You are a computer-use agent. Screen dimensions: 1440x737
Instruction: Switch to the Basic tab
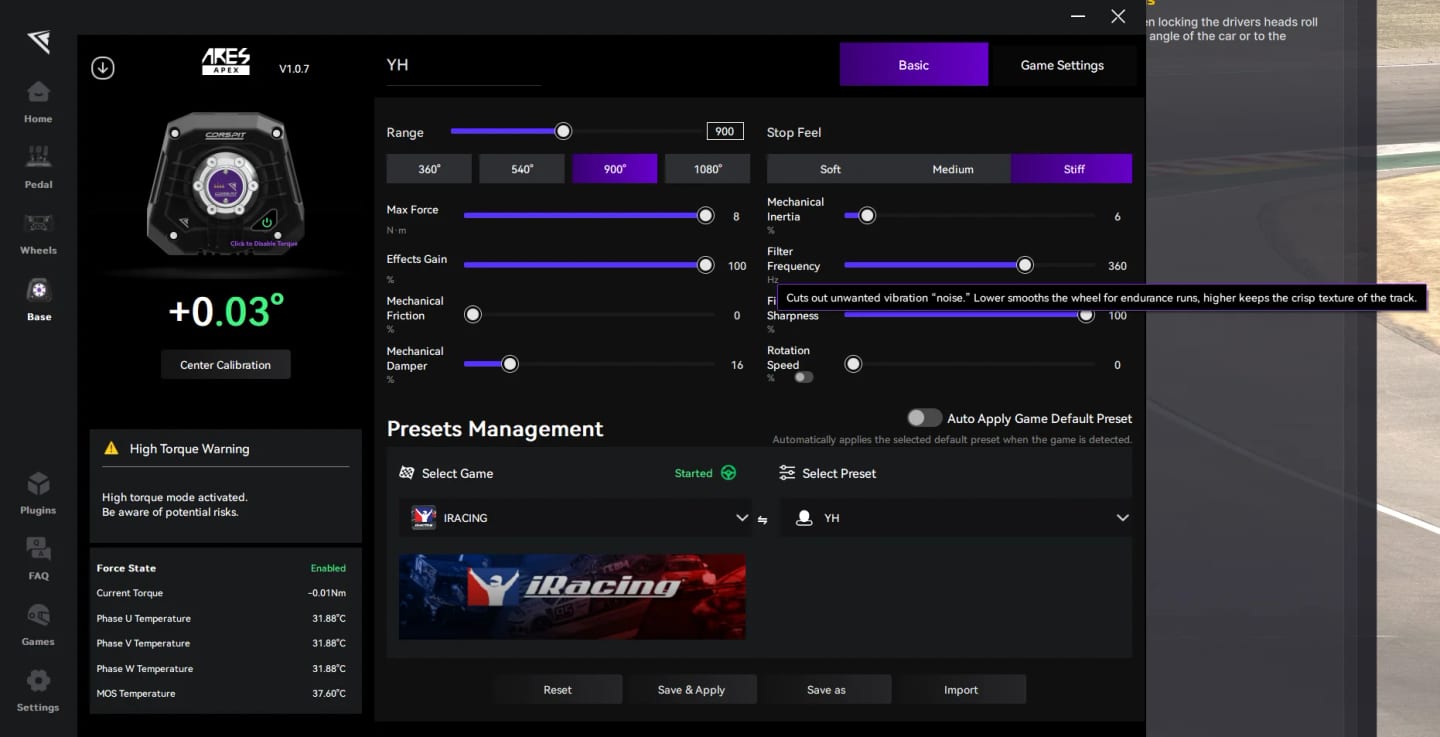(914, 65)
